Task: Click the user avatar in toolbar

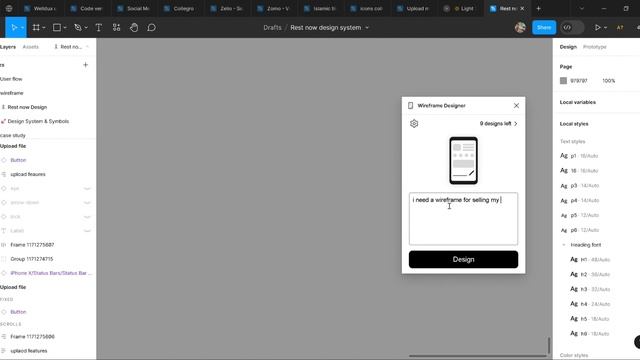Action: pyautogui.click(x=520, y=27)
